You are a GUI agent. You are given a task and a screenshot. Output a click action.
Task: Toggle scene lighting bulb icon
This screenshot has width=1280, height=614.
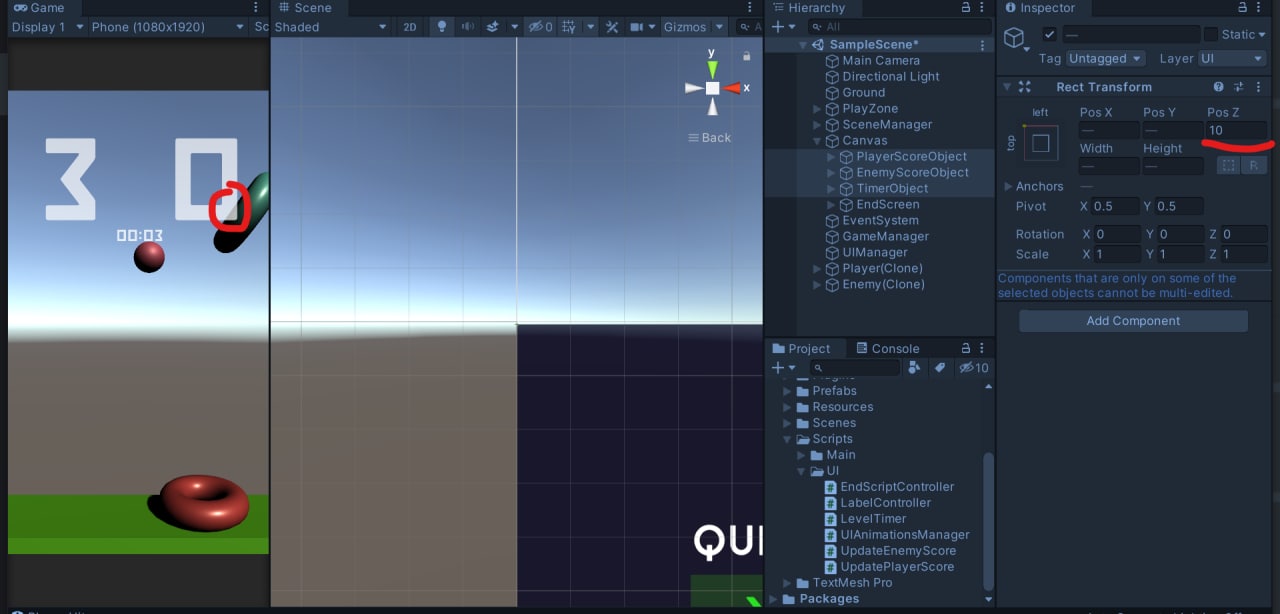coord(443,27)
